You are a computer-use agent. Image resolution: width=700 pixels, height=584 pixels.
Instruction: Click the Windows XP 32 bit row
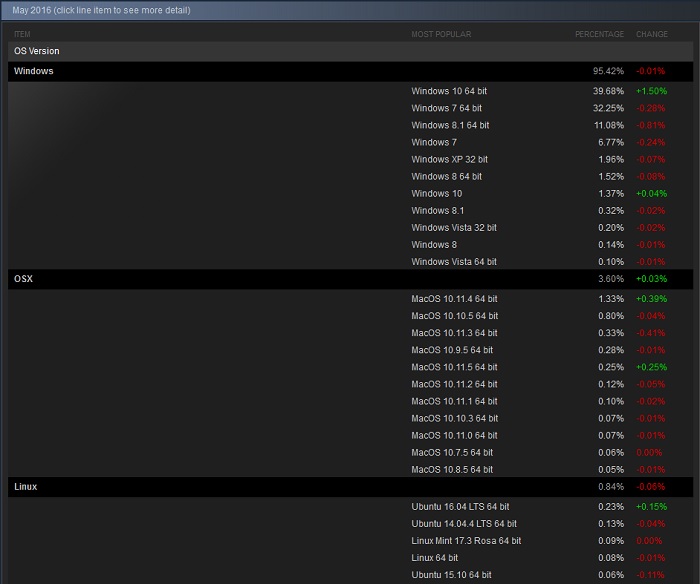coord(447,159)
